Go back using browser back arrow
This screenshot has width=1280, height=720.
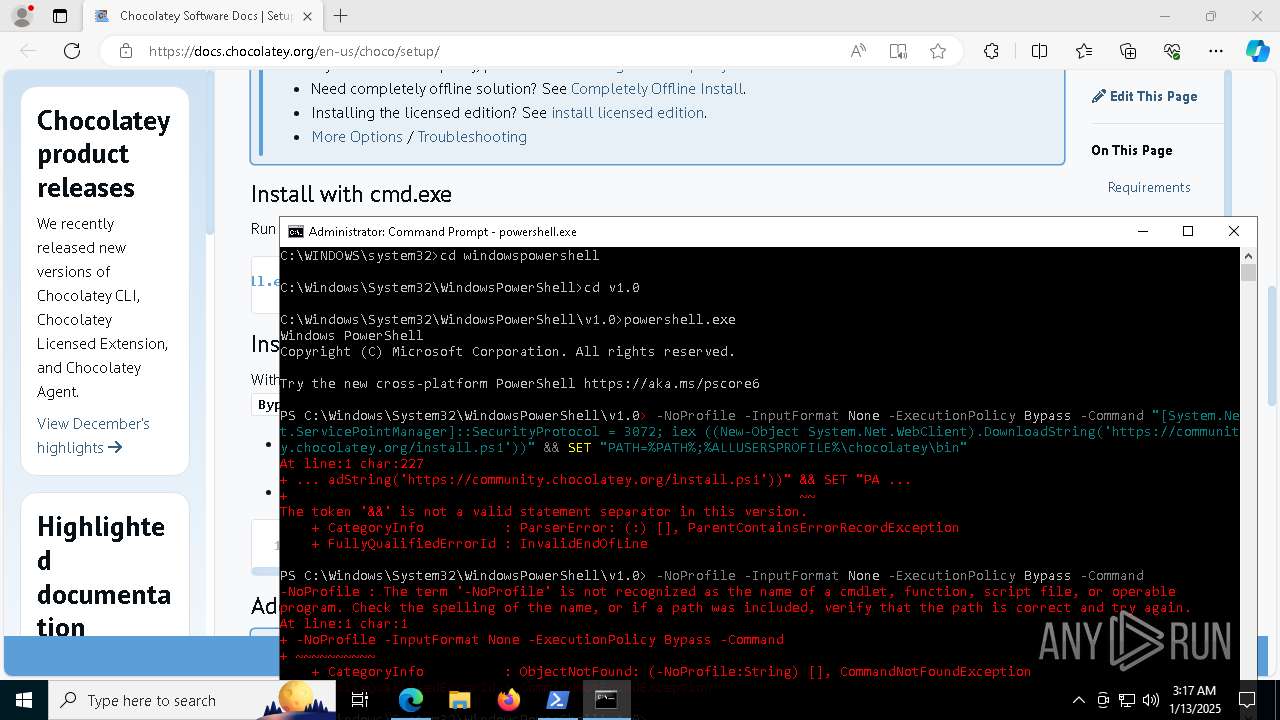[28, 51]
